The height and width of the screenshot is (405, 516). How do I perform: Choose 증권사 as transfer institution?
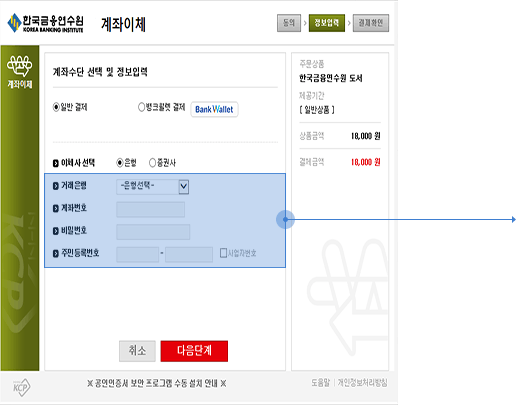coord(152,163)
